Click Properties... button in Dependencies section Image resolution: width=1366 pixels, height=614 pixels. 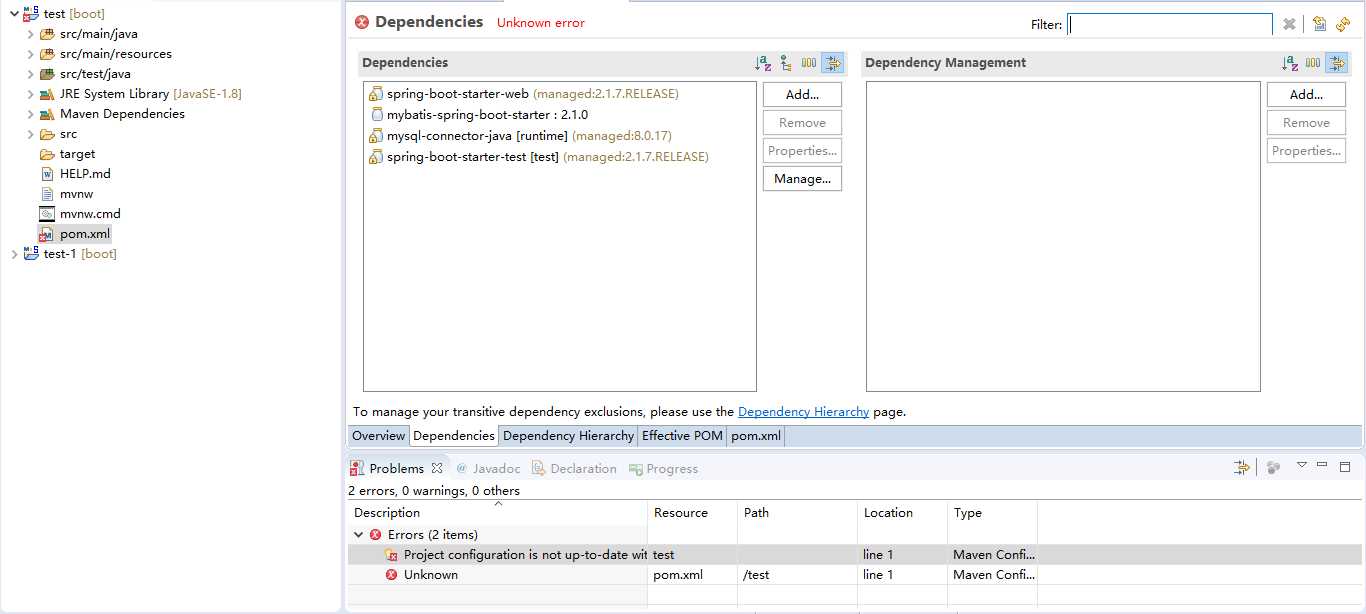802,151
